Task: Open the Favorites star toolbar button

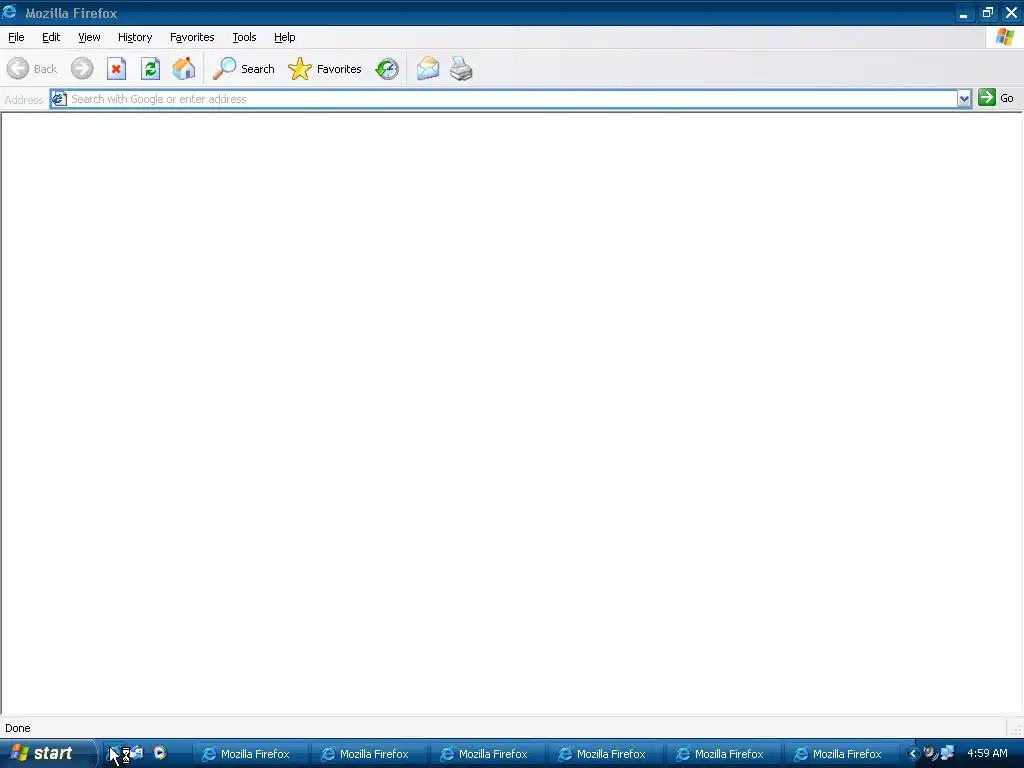Action: click(325, 69)
